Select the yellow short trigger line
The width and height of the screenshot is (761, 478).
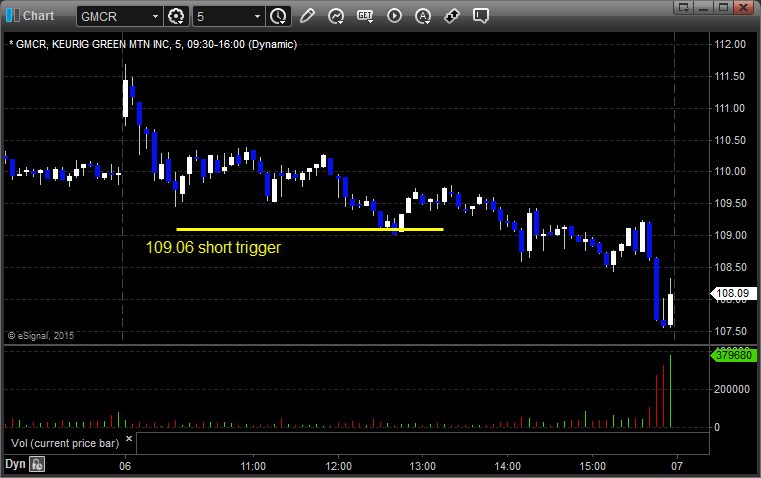click(x=310, y=229)
